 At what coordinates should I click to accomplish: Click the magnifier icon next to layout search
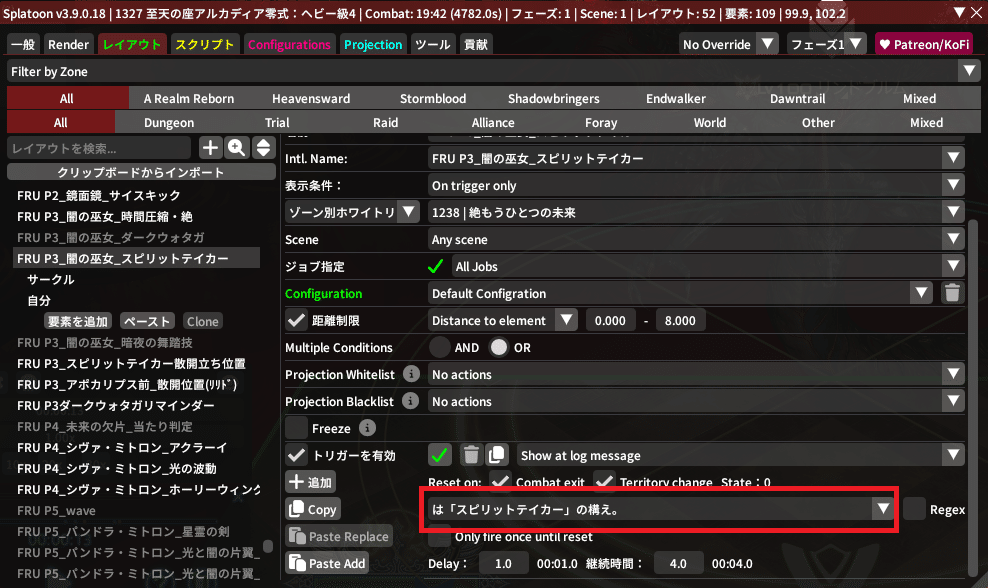tap(237, 148)
